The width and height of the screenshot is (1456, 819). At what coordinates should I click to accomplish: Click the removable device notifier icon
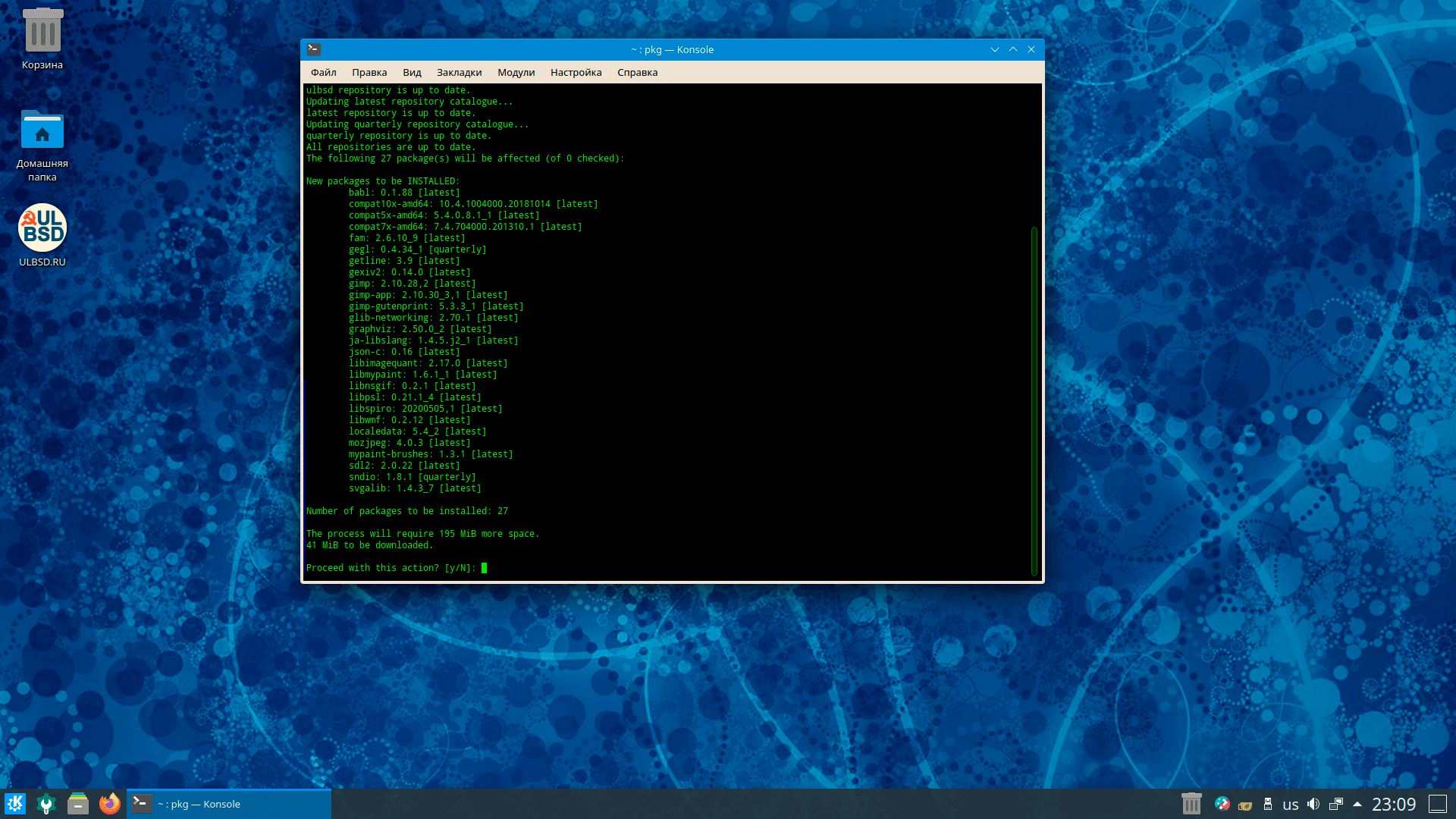click(x=1267, y=804)
